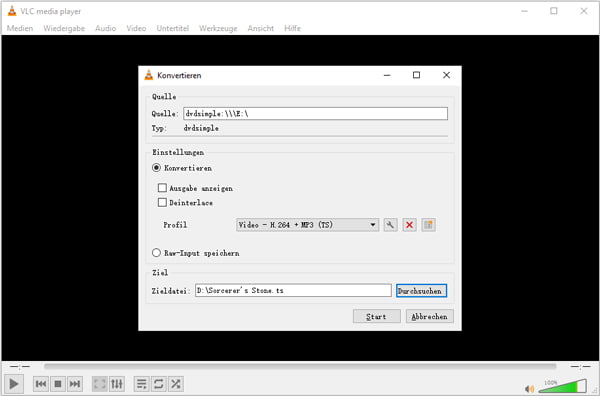Close the VLC media player window
Image resolution: width=600 pixels, height=396 pixels.
(x=584, y=11)
